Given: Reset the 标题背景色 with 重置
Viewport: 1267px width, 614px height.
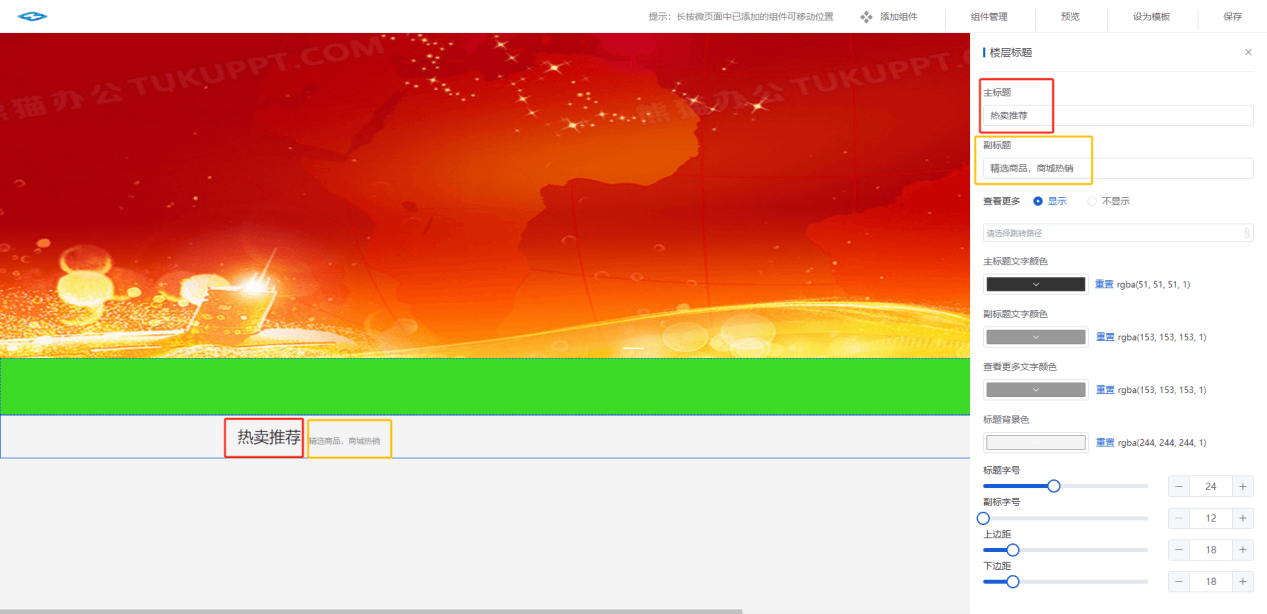Looking at the screenshot, I should pyautogui.click(x=1105, y=442).
